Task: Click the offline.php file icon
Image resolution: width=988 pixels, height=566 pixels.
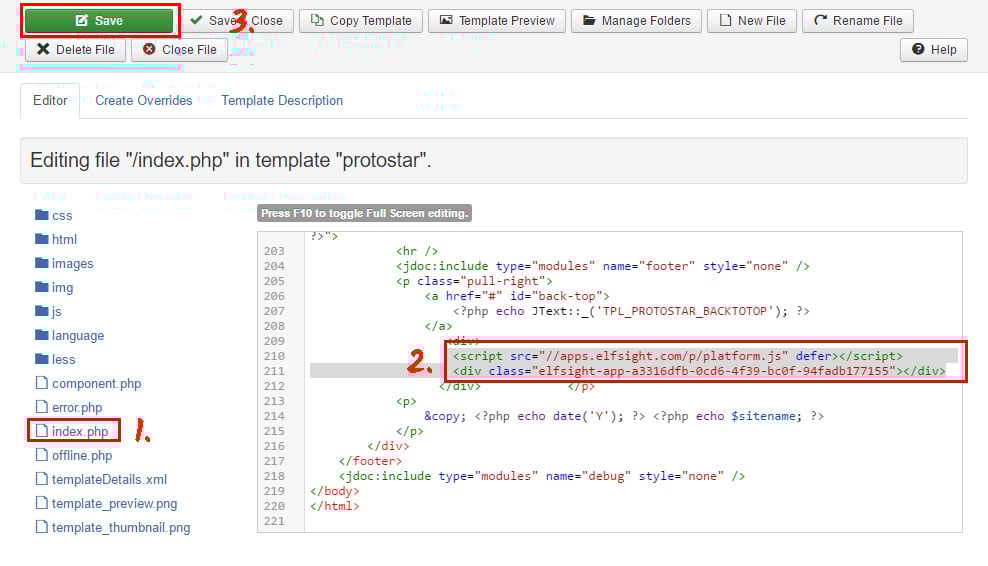Action: coord(42,454)
